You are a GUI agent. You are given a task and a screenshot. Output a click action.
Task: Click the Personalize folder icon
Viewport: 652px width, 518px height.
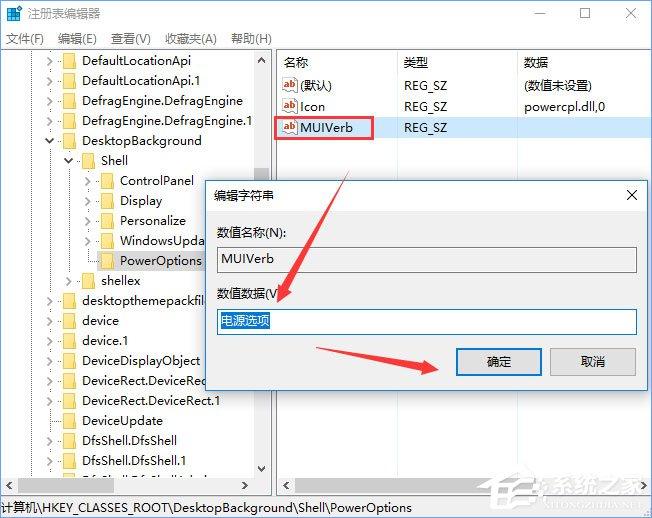108,221
